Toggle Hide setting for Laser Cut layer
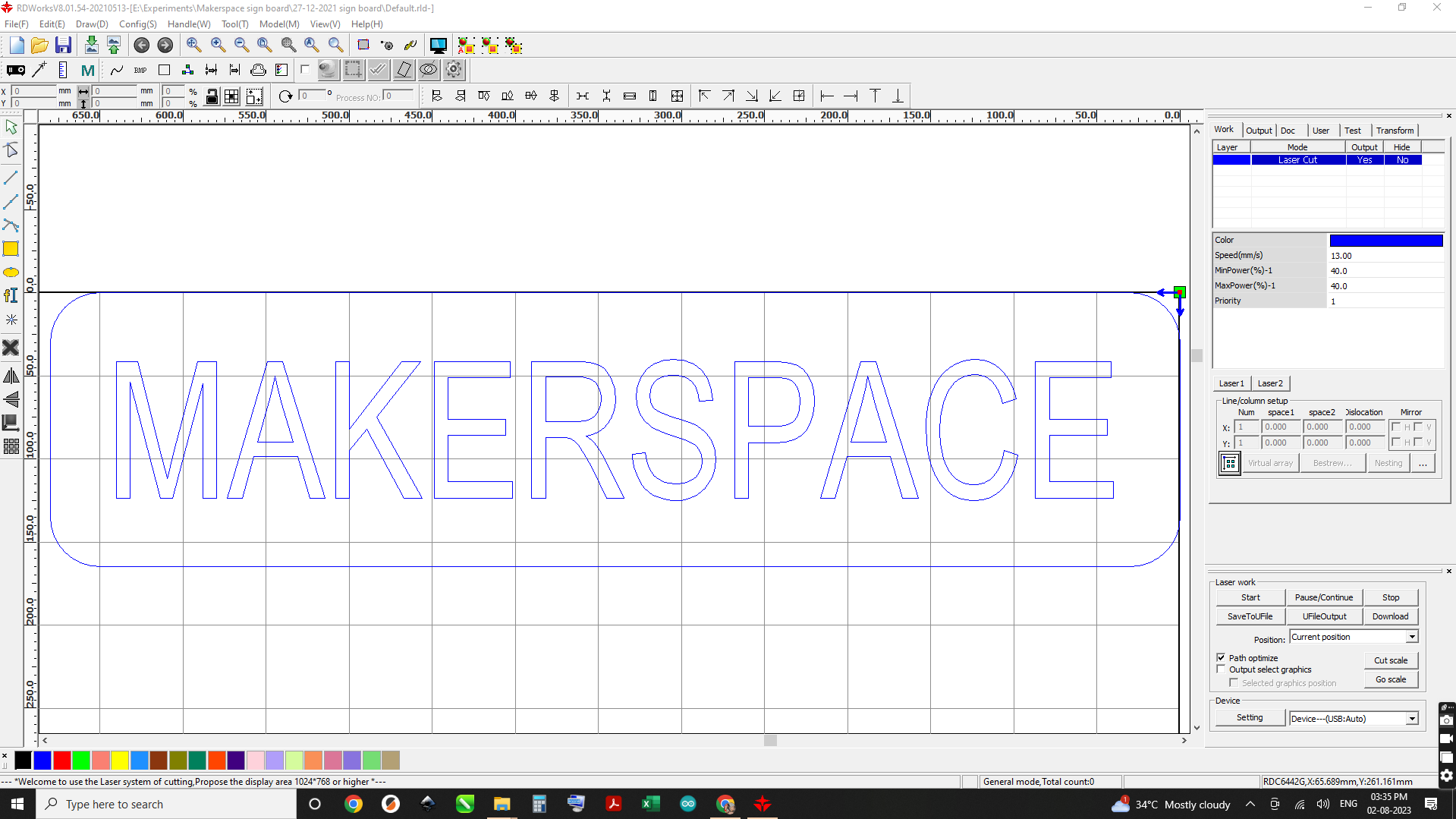The image size is (1456, 819). (1404, 159)
